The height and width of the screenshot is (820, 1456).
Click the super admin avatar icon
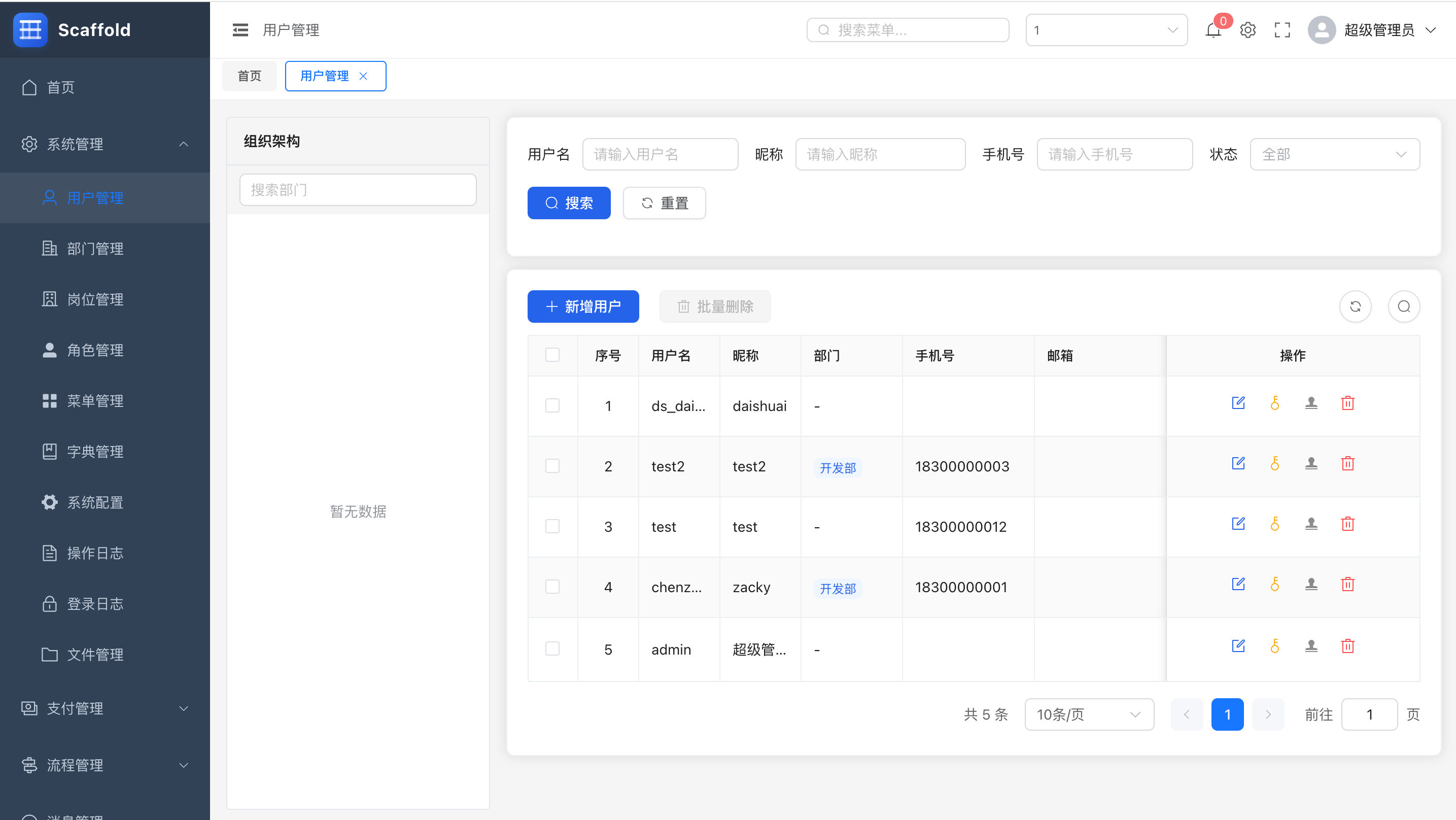pos(1322,30)
